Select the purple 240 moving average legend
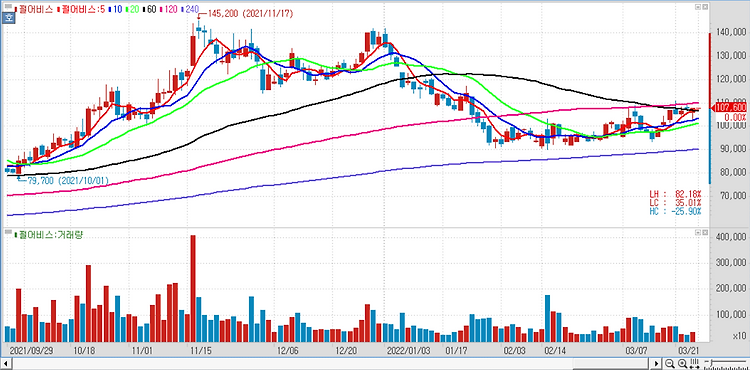750x370 pixels. [x=190, y=9]
